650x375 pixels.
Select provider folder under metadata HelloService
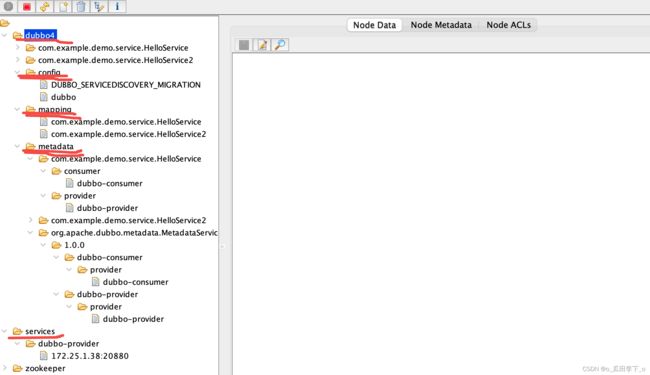click(x=80, y=196)
